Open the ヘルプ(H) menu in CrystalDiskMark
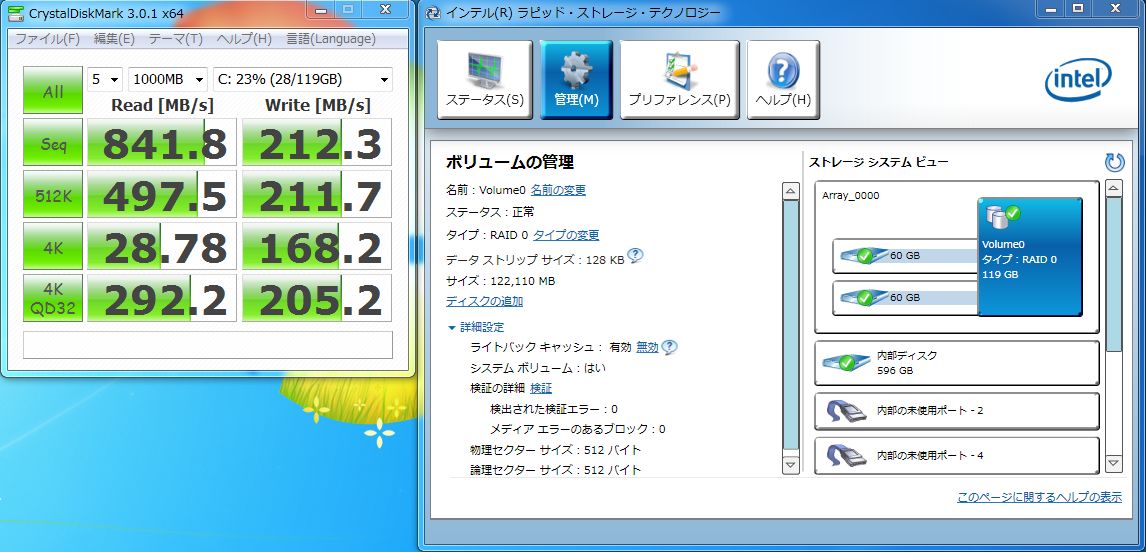The width and height of the screenshot is (1146, 552). pos(244,39)
